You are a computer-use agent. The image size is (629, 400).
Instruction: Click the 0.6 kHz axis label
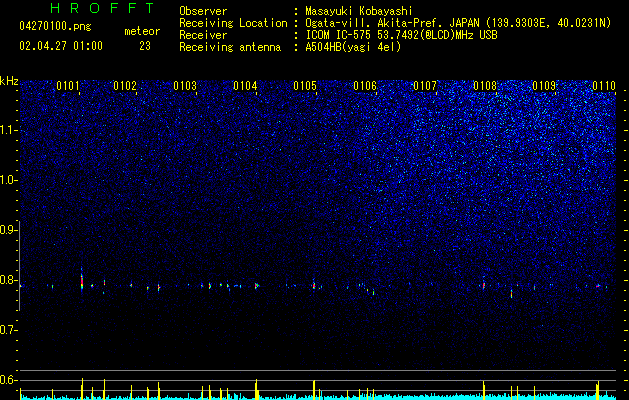coord(8,380)
